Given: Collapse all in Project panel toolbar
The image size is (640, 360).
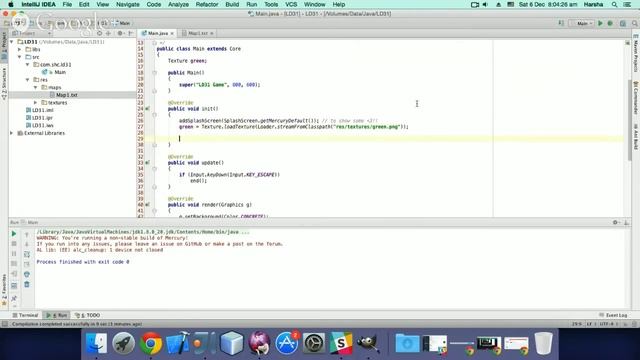Looking at the screenshot, I should pos(109,33).
